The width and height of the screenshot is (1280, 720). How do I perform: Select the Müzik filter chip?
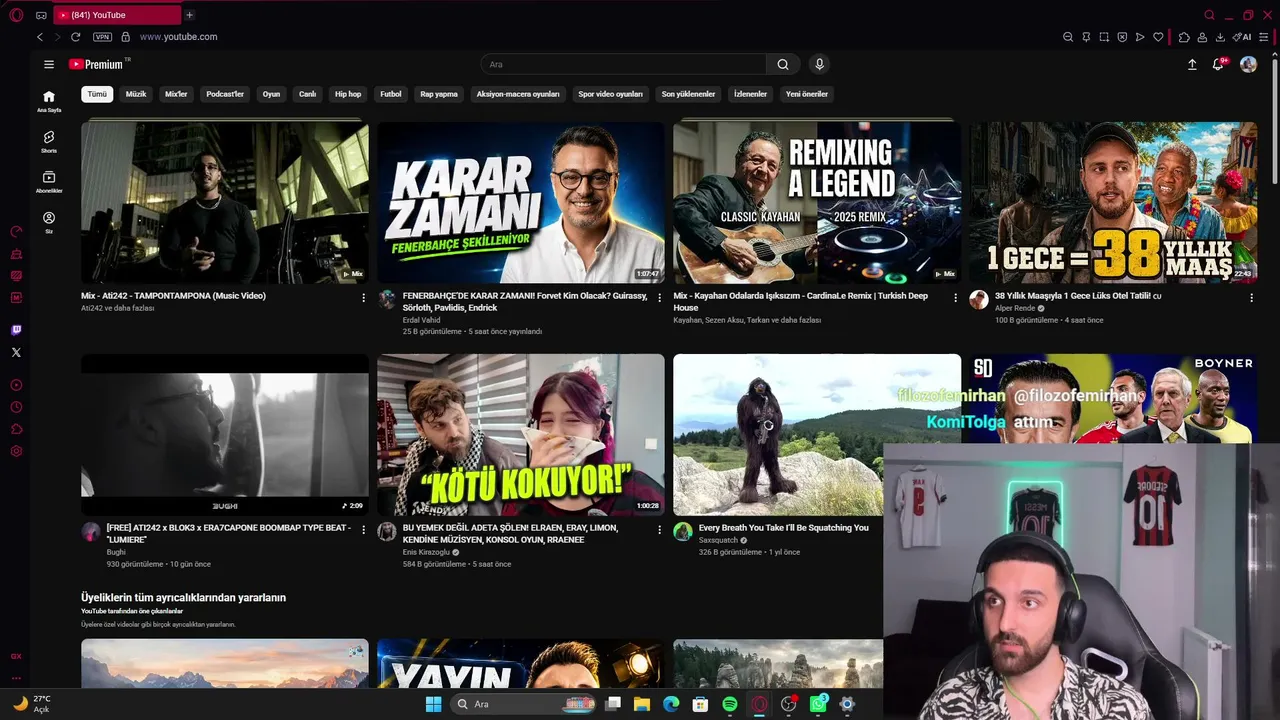136,94
